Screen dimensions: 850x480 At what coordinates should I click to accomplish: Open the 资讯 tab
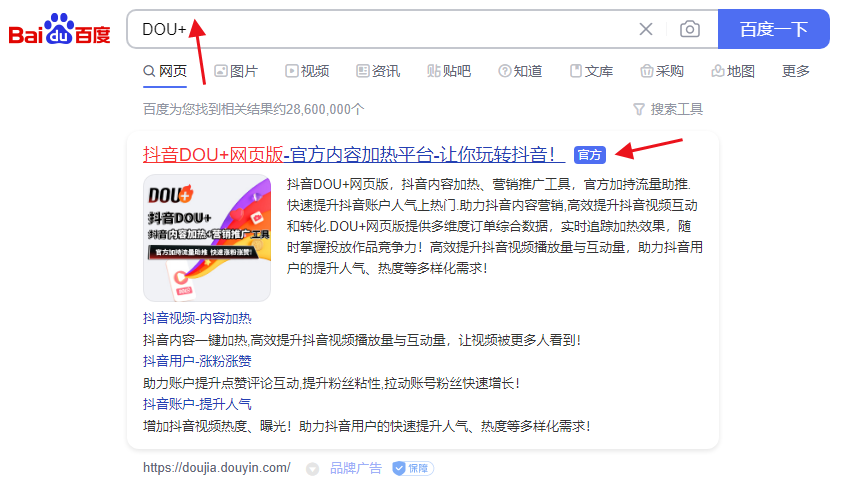[x=378, y=71]
